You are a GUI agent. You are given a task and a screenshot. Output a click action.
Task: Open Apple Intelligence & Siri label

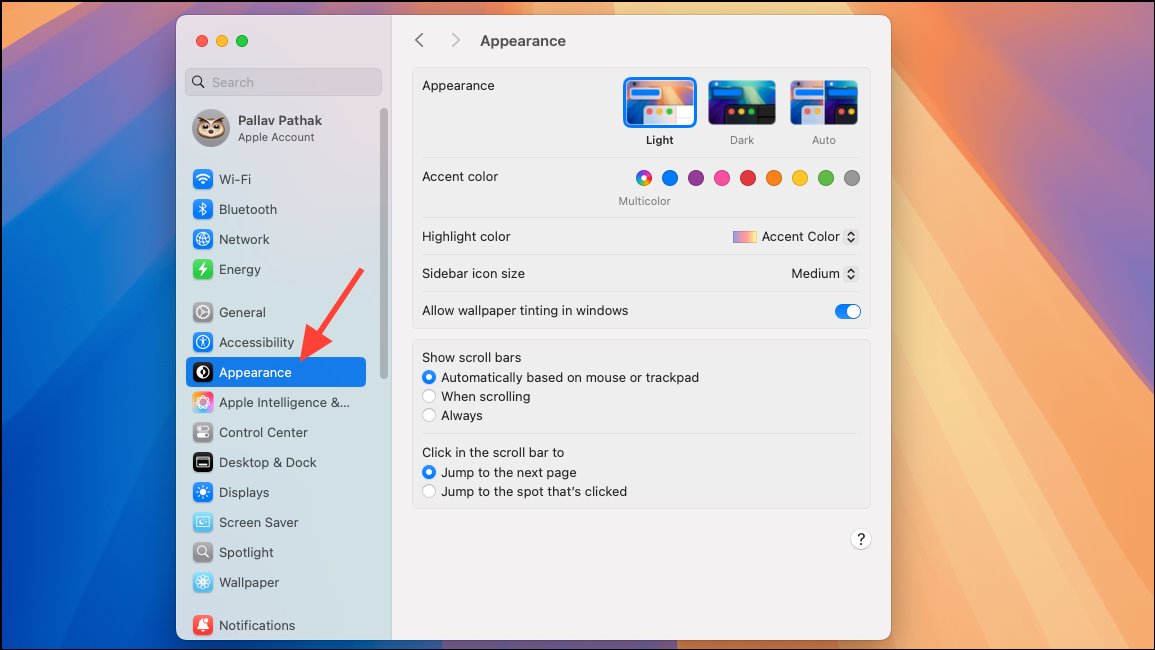click(284, 402)
